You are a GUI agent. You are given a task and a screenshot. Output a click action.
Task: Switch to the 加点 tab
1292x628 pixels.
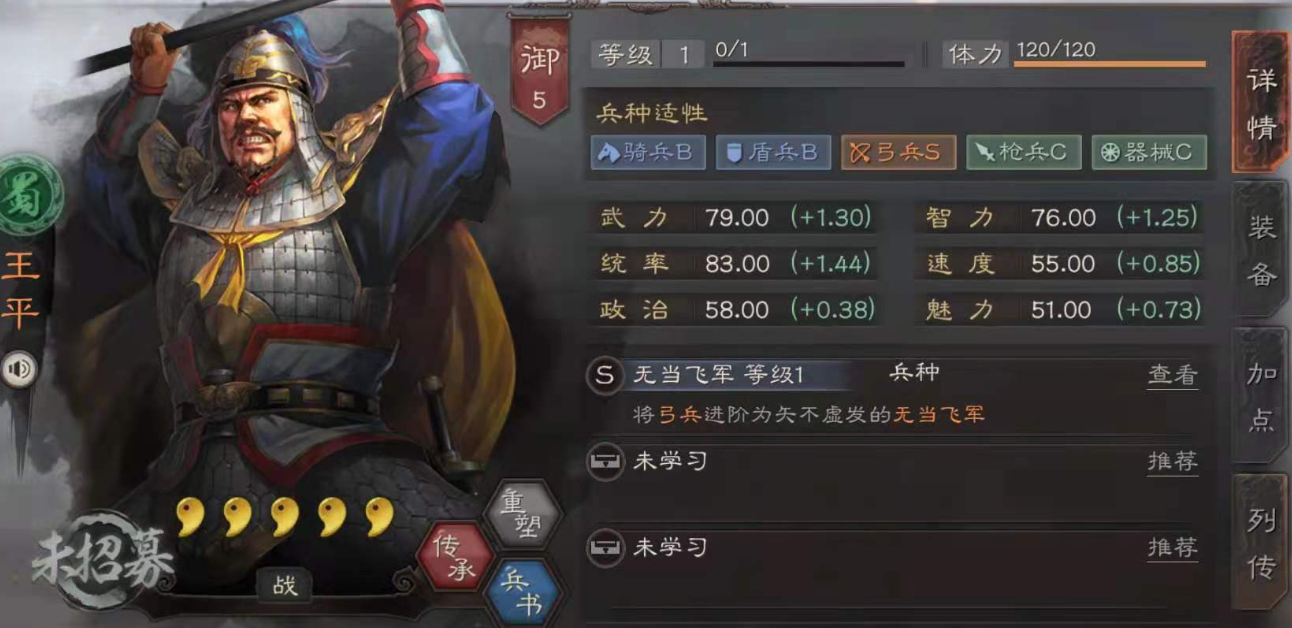[x=1261, y=396]
